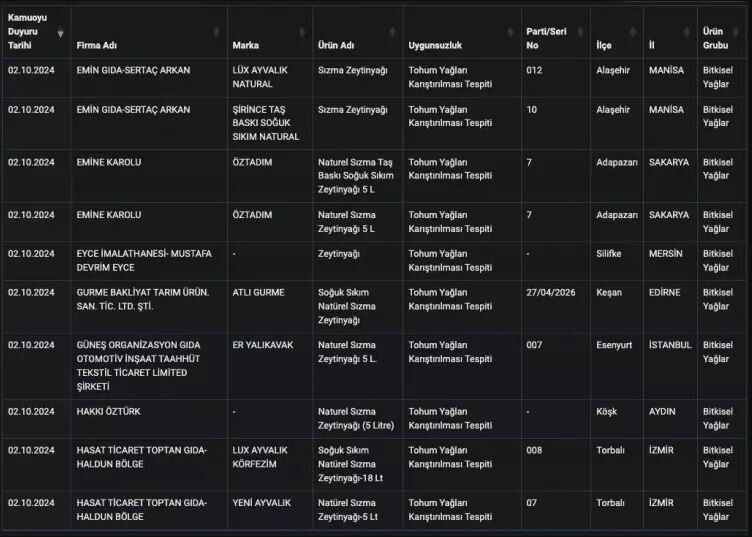Select the Silifke district cell
The image size is (752, 537).
pos(608,253)
